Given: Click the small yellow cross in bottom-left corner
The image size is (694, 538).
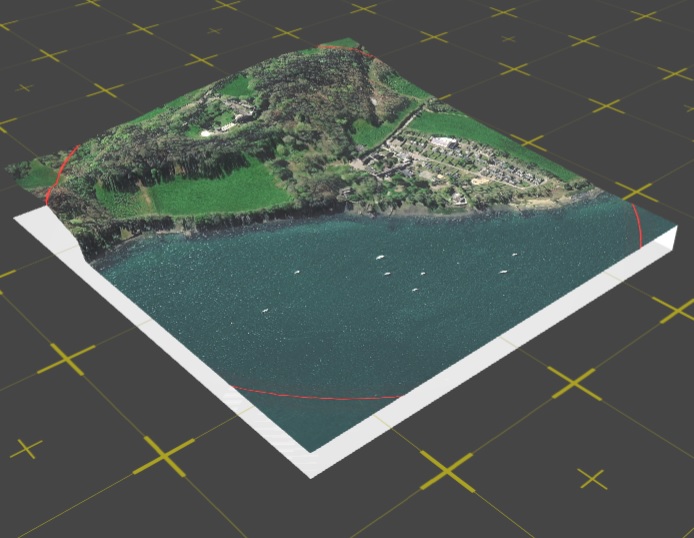Looking at the screenshot, I should coord(25,447).
